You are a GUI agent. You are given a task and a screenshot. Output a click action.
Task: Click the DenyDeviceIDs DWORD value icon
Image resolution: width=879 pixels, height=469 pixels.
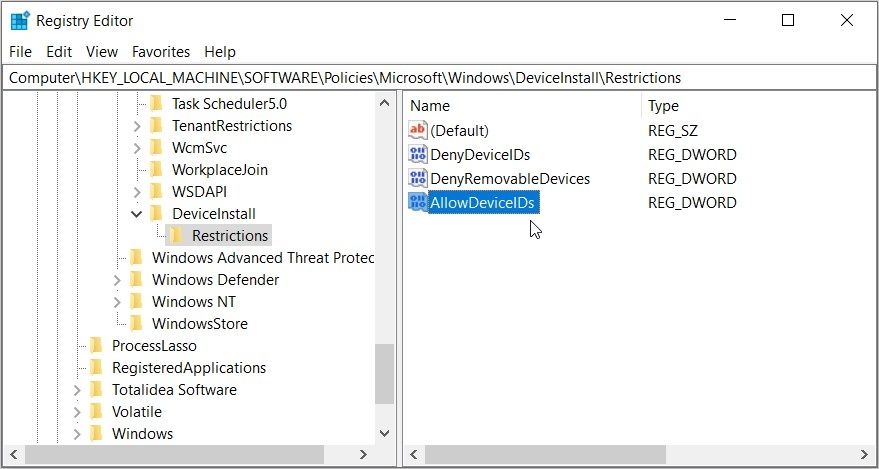point(418,154)
